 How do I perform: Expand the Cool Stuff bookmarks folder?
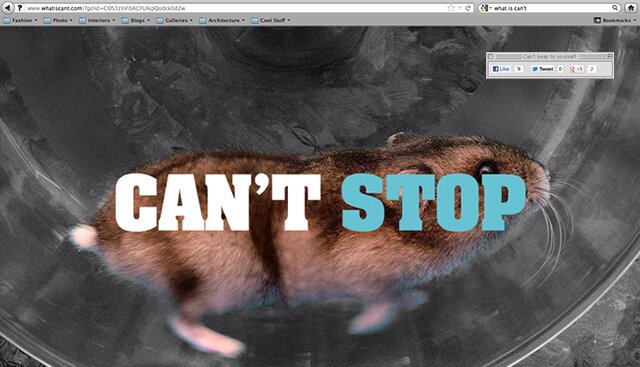click(271, 20)
